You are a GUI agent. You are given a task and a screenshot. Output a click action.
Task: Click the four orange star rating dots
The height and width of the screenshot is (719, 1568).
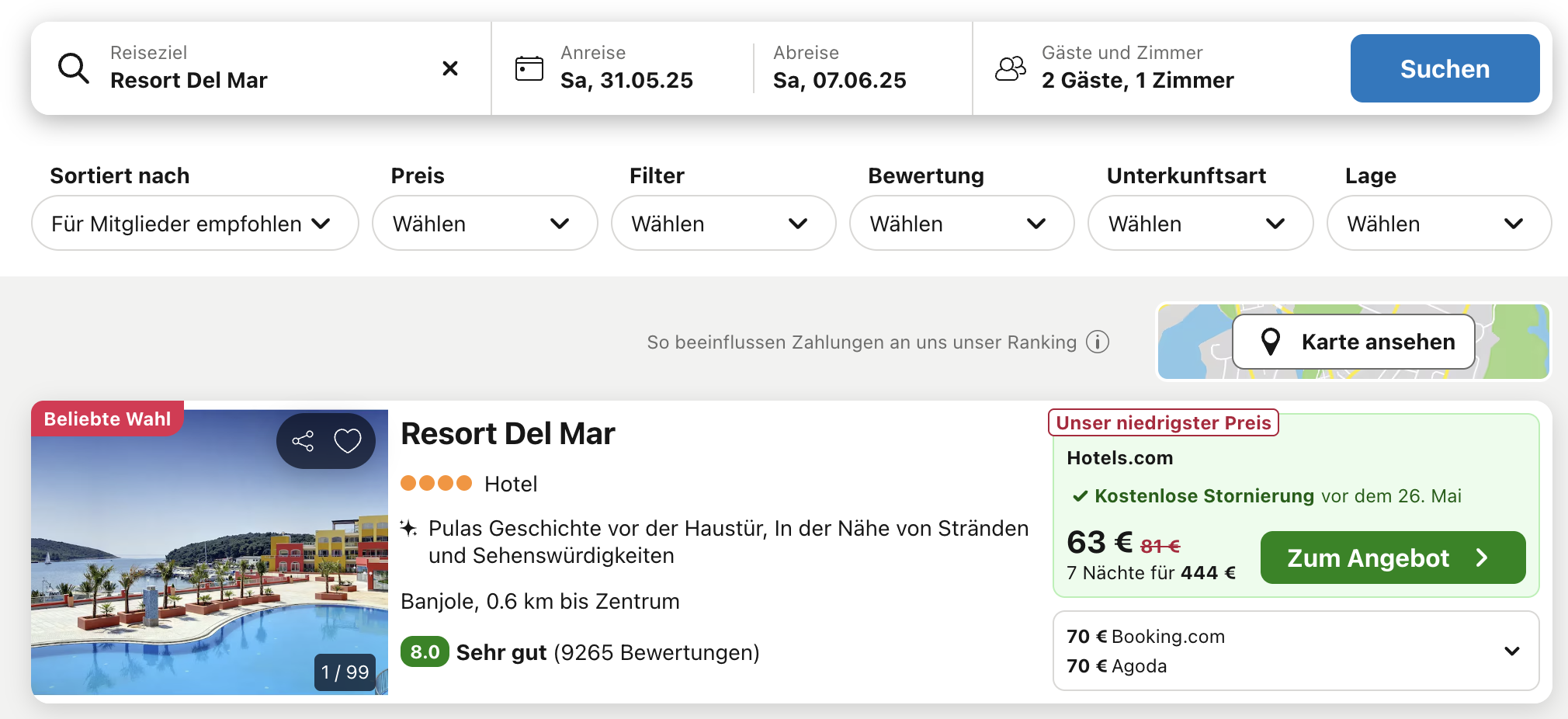pyautogui.click(x=436, y=483)
